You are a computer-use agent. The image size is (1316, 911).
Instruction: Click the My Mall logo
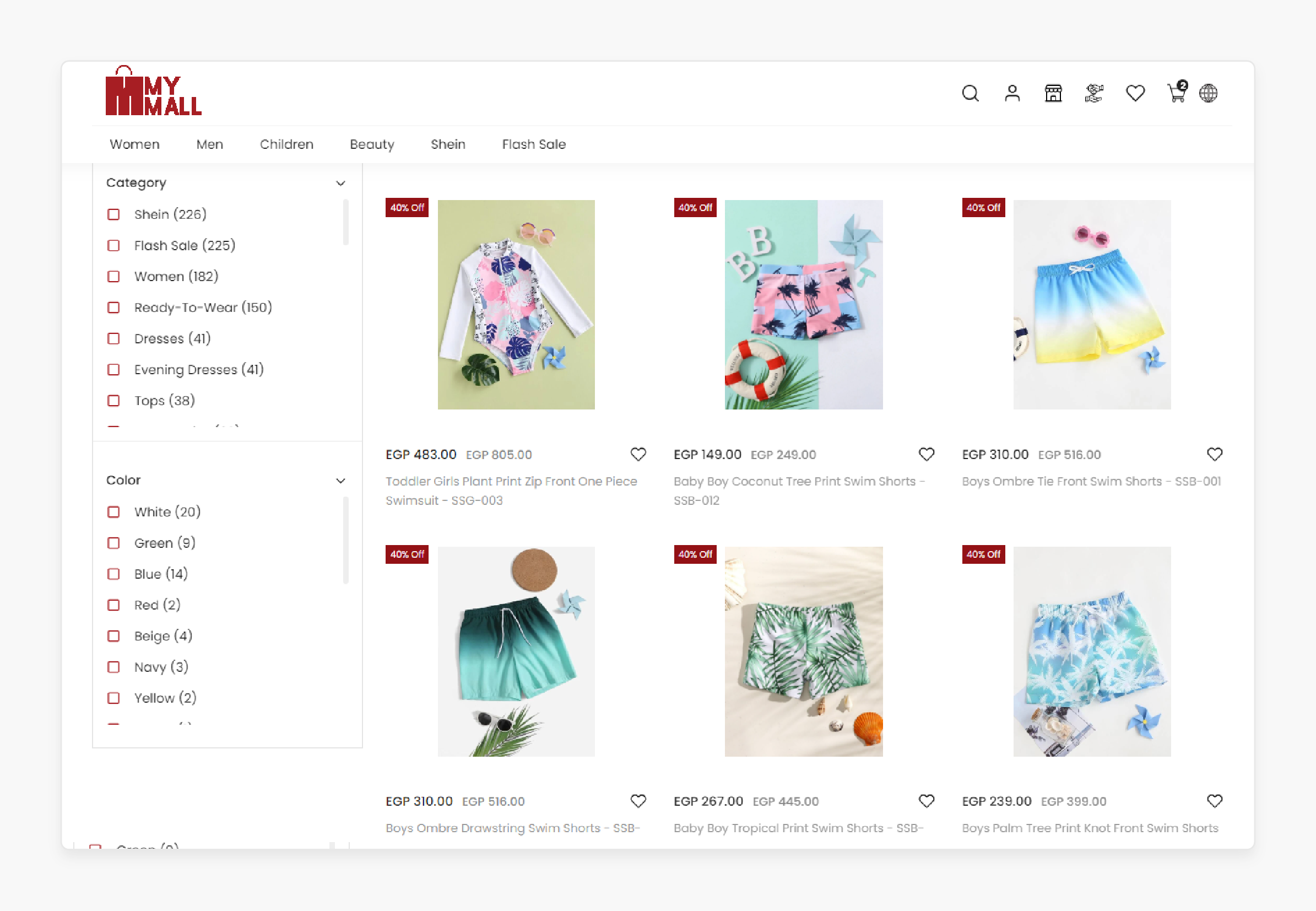154,91
